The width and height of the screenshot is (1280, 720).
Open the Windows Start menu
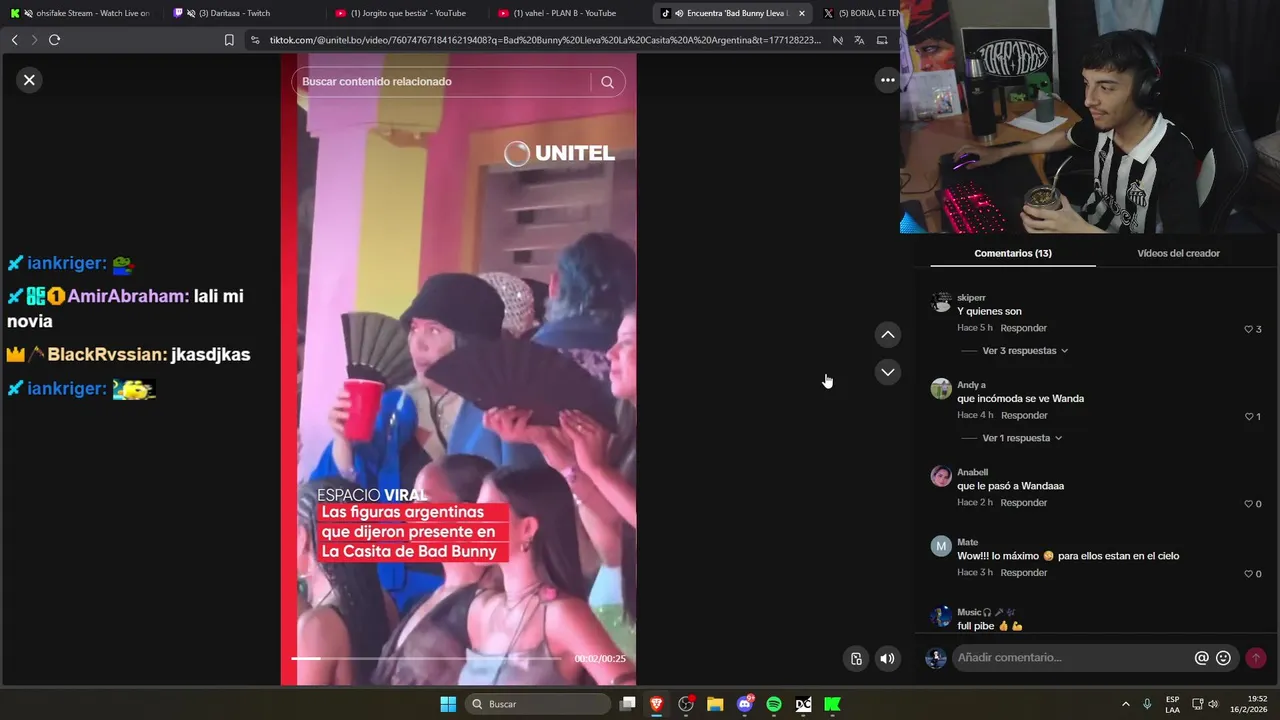pyautogui.click(x=448, y=704)
